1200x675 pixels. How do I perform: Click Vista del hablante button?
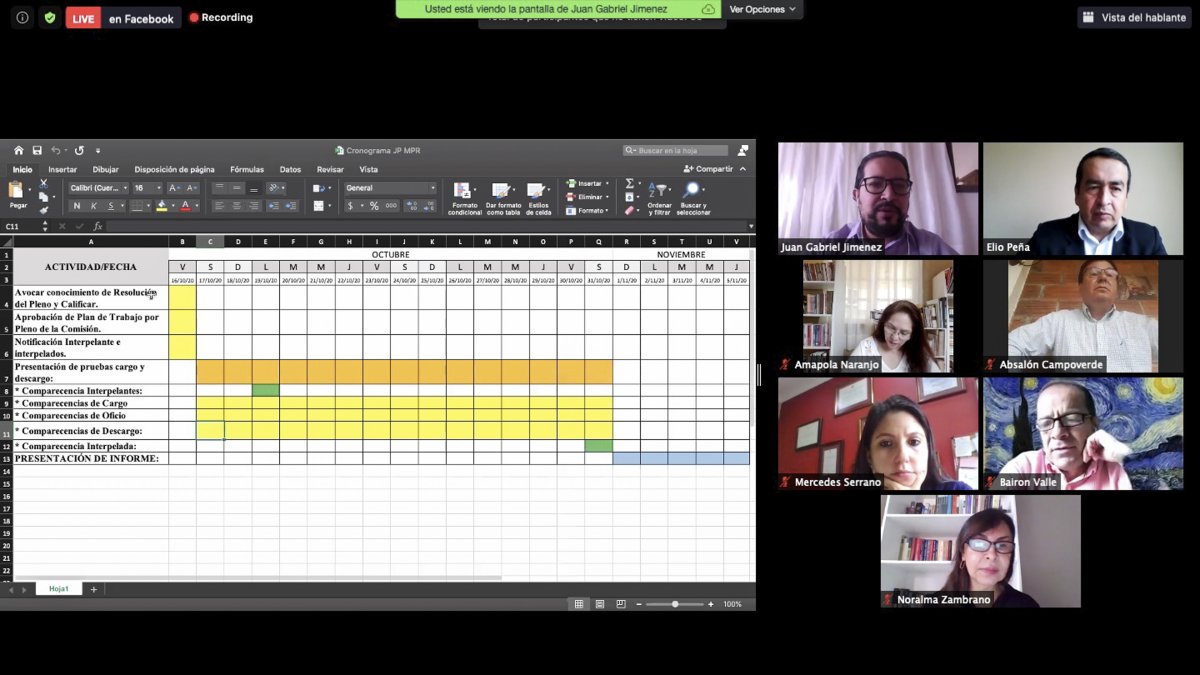[x=1134, y=17]
